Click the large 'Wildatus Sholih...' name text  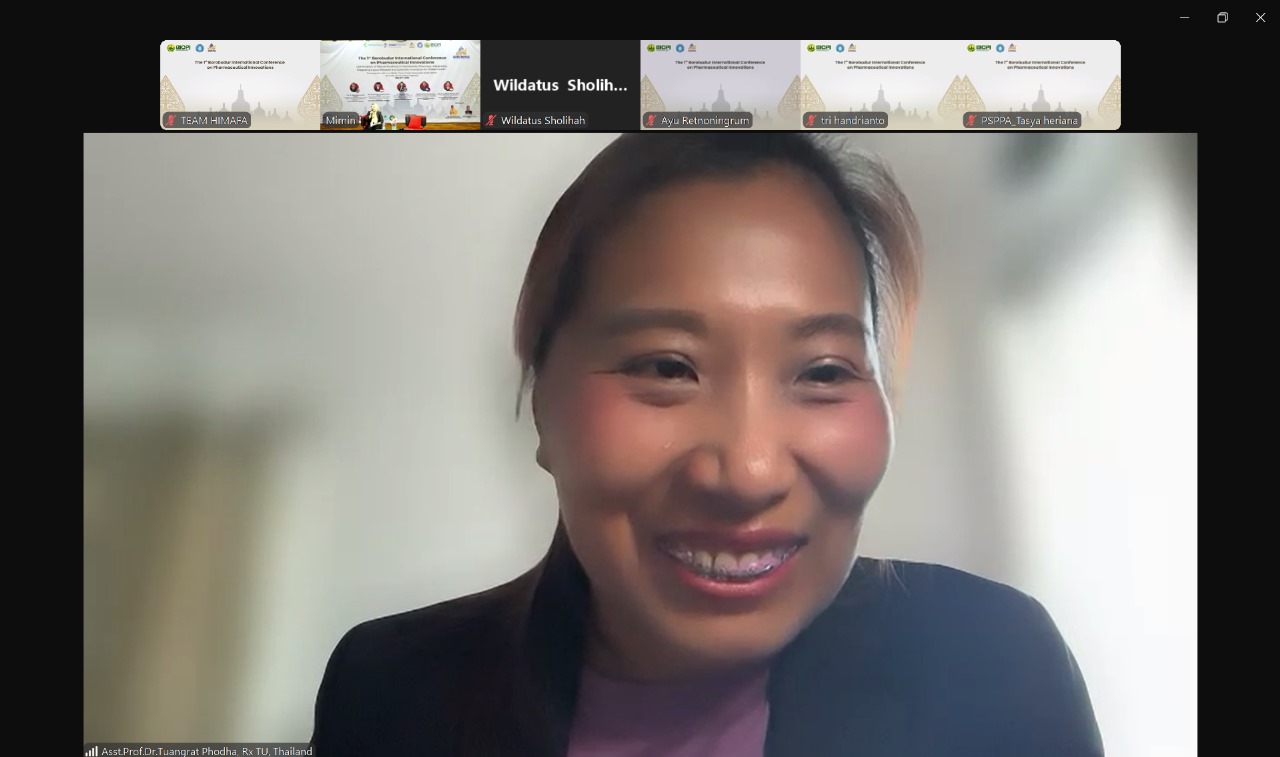pyautogui.click(x=560, y=85)
